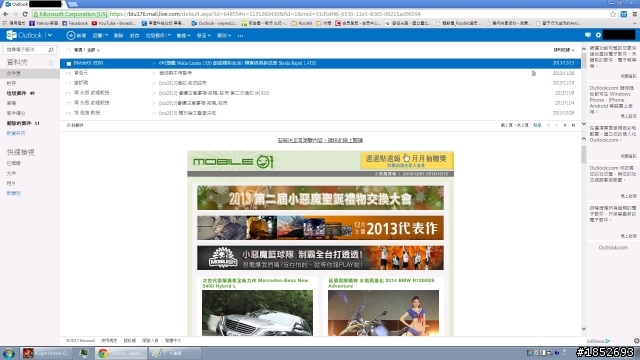This screenshot has height=360, width=640.
Task: Expand the Junk mail dropdown arrow
Action: coord(169,36)
